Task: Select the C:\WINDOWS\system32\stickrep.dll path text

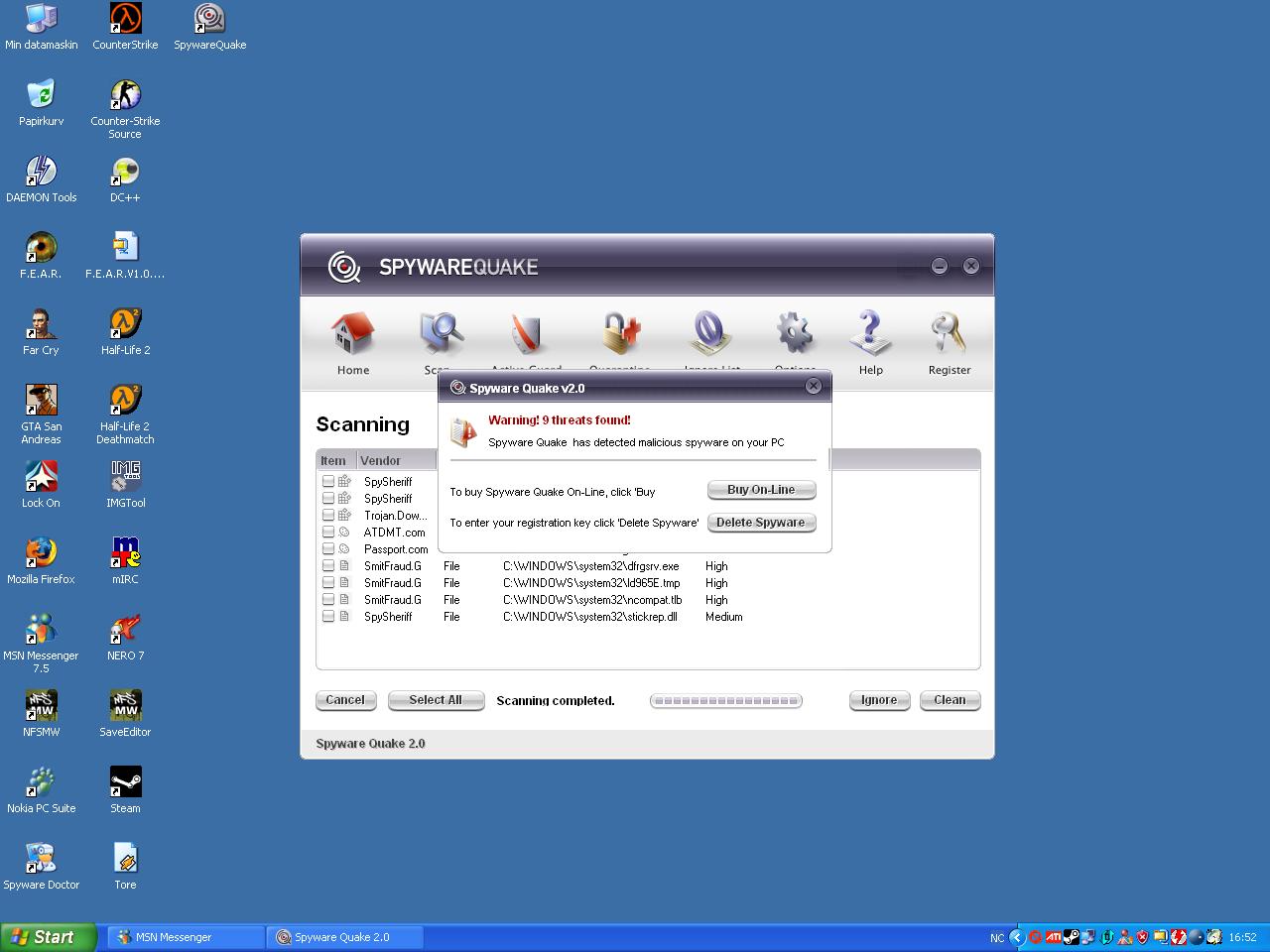Action: click(x=589, y=617)
